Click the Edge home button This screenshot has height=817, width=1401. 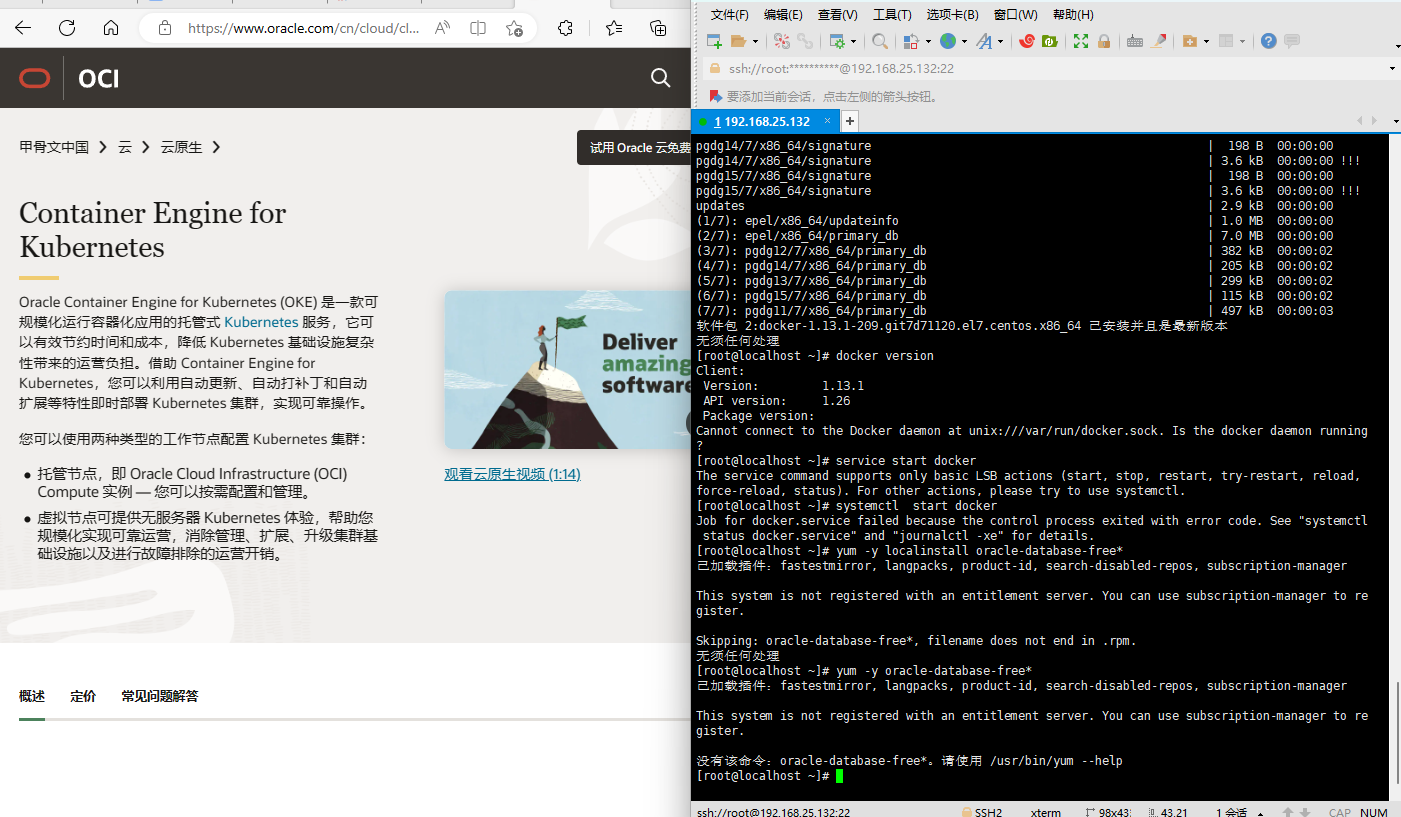pos(111,28)
